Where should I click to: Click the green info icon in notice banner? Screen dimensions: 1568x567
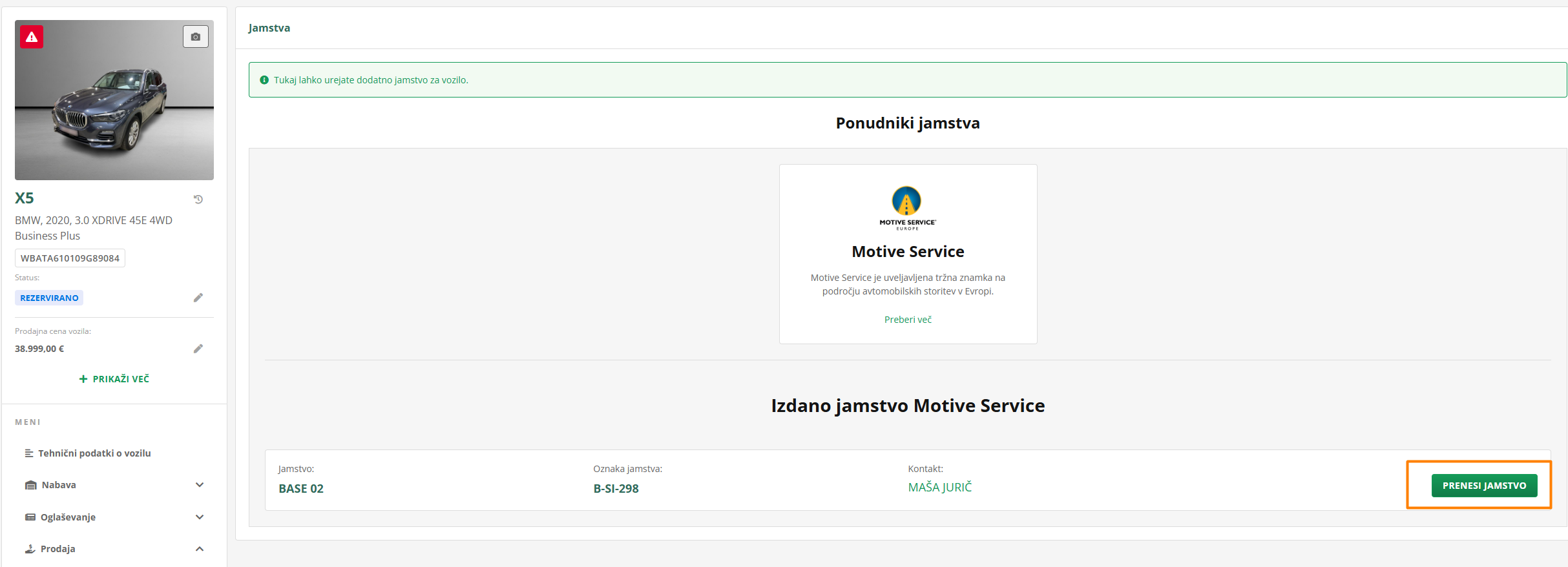click(264, 80)
